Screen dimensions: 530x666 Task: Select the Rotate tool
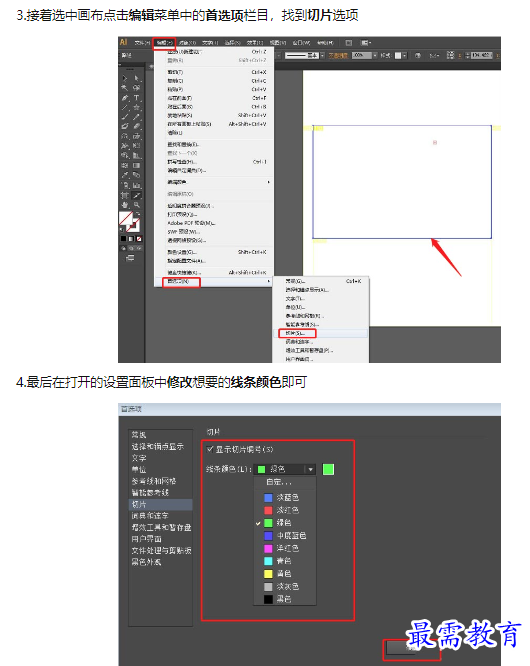coord(124,136)
